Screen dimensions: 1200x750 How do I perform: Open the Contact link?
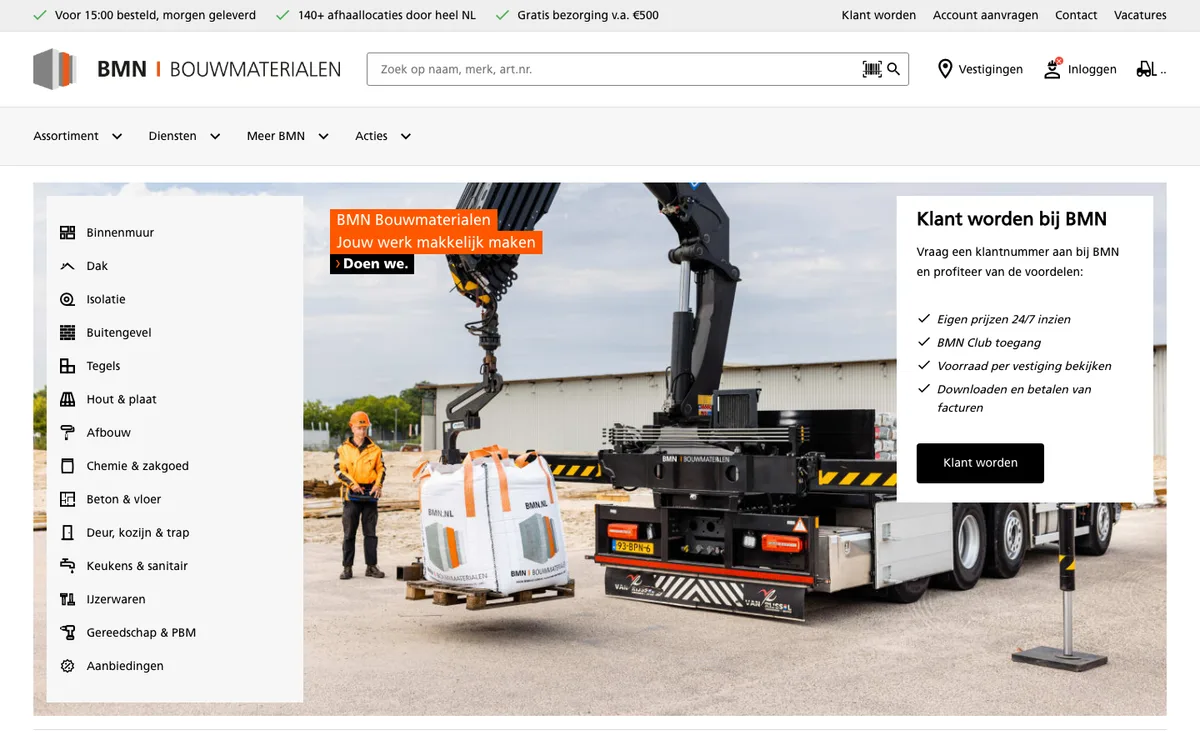[x=1076, y=15]
